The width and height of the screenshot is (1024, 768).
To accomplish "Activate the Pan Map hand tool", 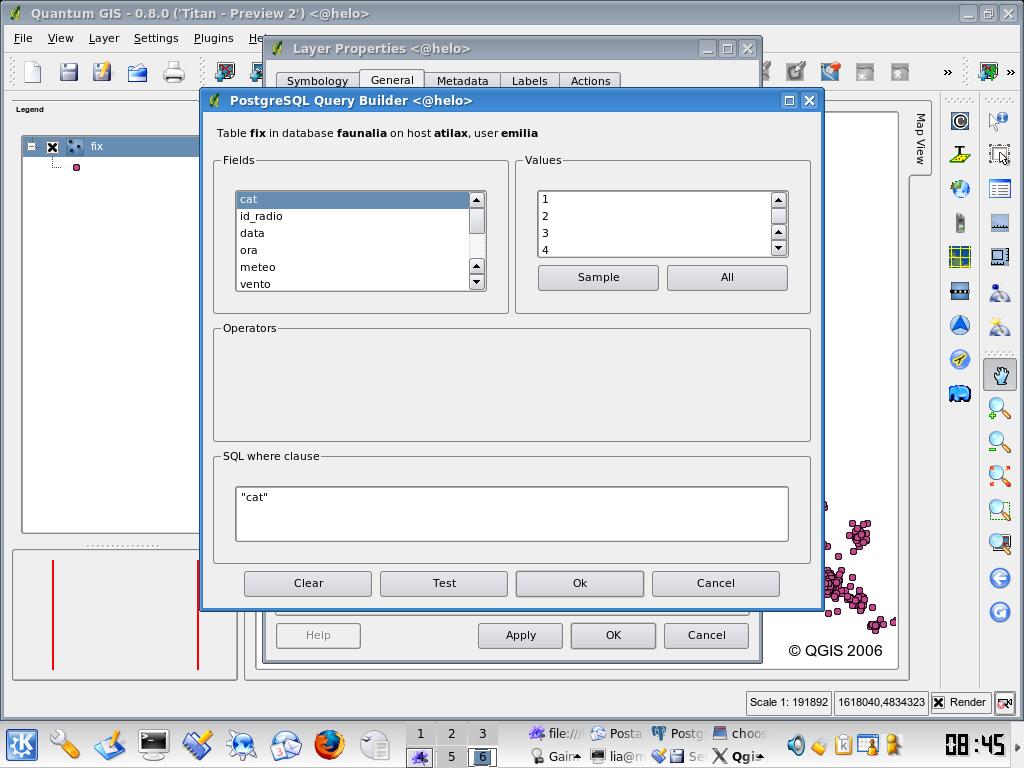I will (1000, 375).
